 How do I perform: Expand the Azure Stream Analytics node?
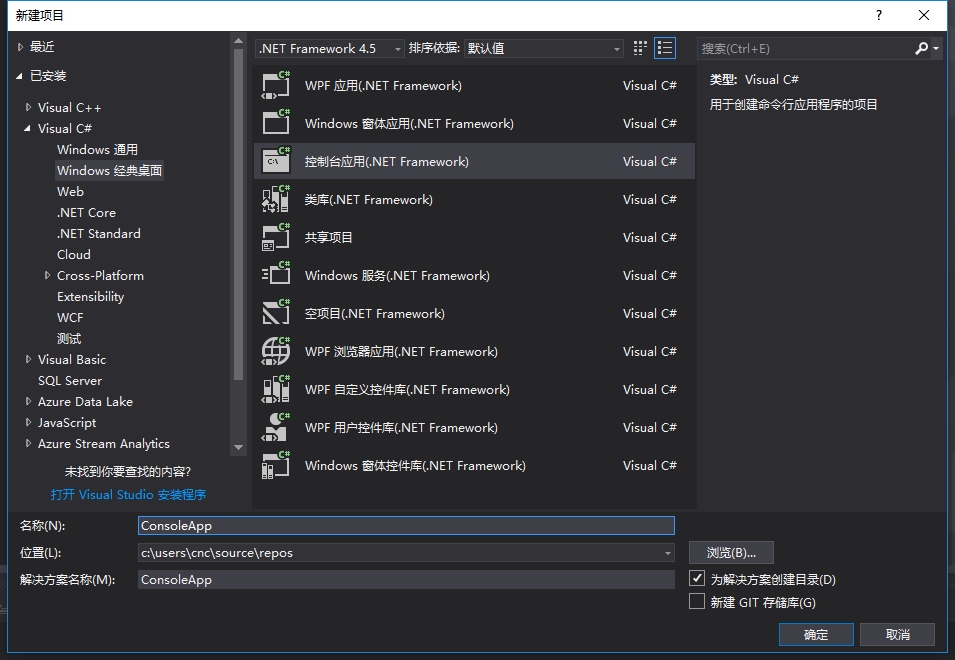[x=28, y=443]
